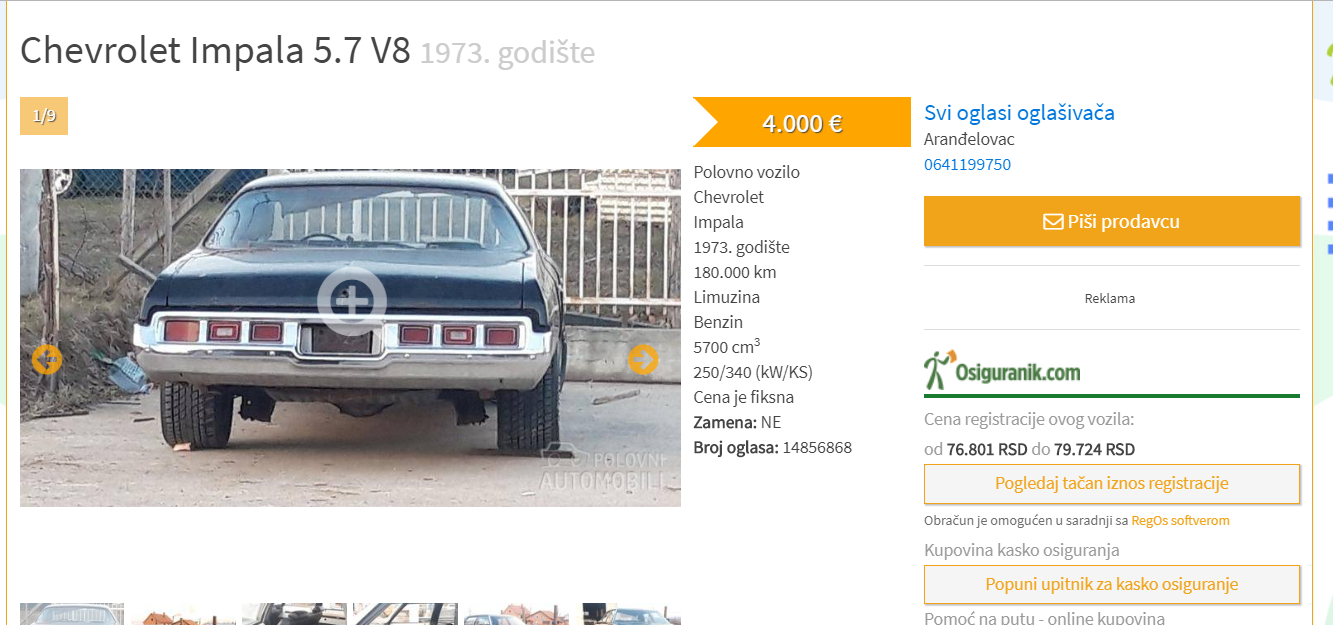This screenshot has height=625, width=1333.
Task: Open Svi oglasi oglašivača link
Action: pyautogui.click(x=1019, y=113)
